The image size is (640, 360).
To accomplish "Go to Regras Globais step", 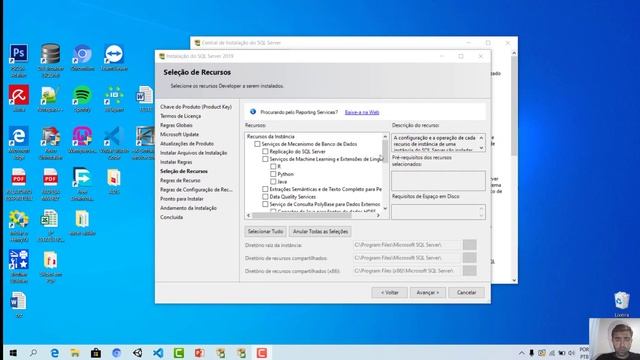I will click(x=176, y=125).
